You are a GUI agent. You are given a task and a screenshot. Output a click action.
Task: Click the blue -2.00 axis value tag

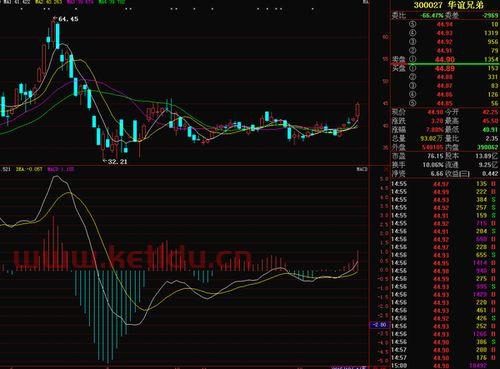[x=379, y=325]
